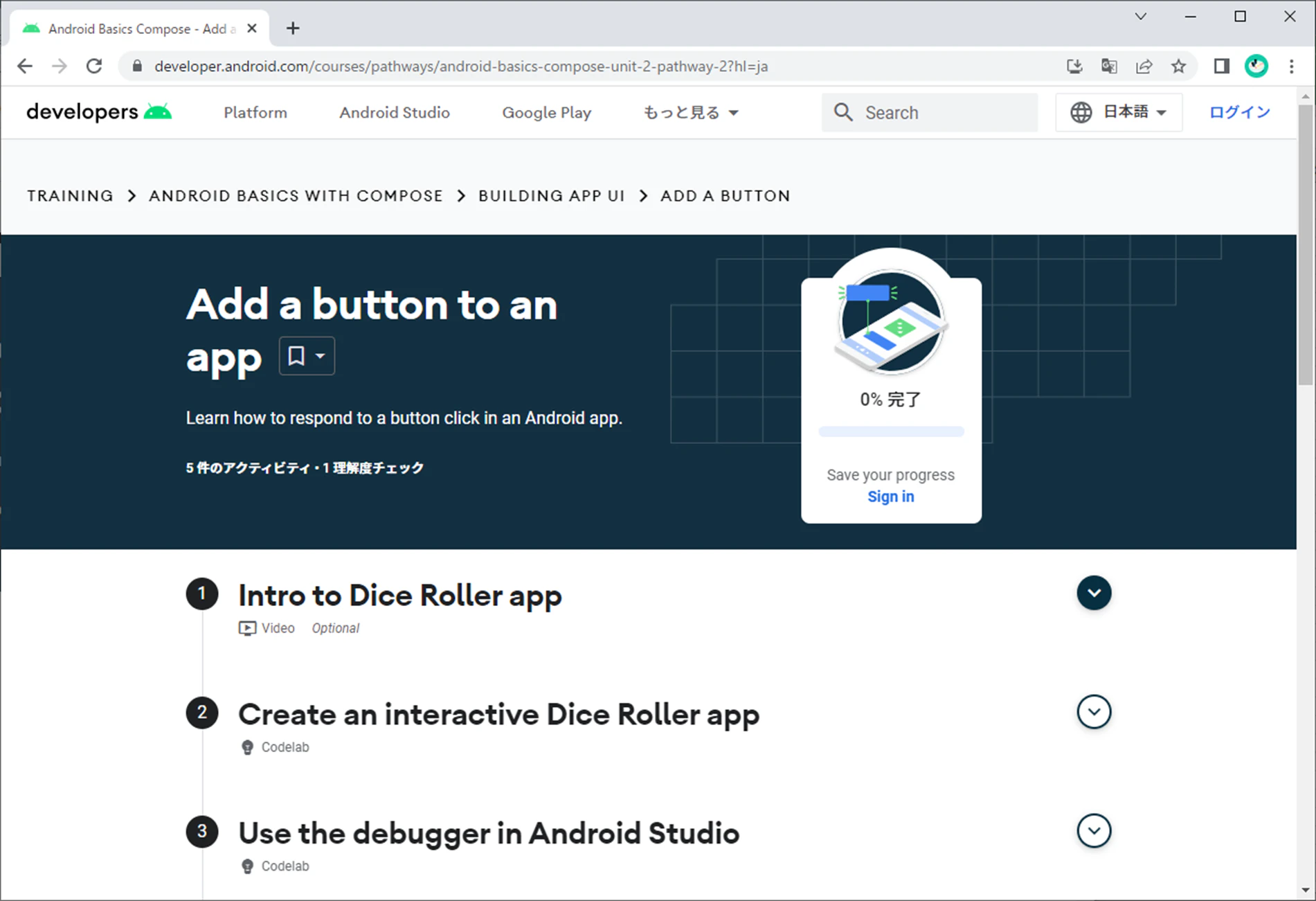This screenshot has width=1316, height=901.
Task: Go to ANDROID BASICS WITH COMPOSE breadcrumb
Action: point(296,196)
